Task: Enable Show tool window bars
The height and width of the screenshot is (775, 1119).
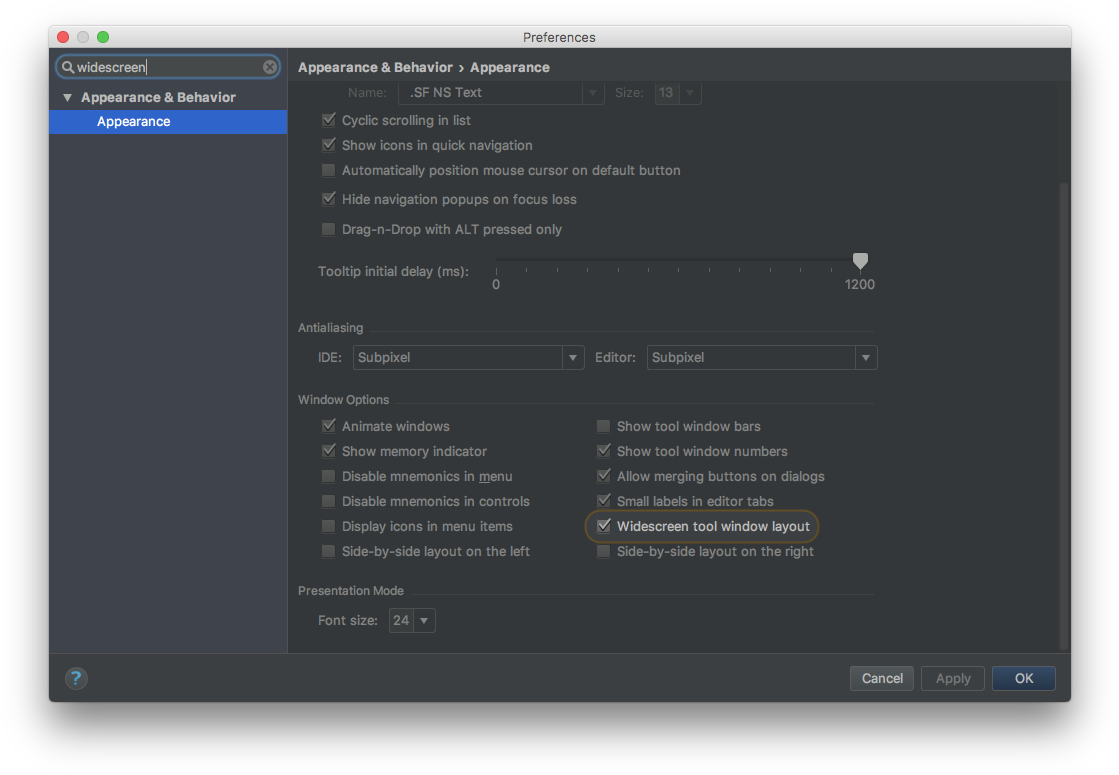Action: 603,425
